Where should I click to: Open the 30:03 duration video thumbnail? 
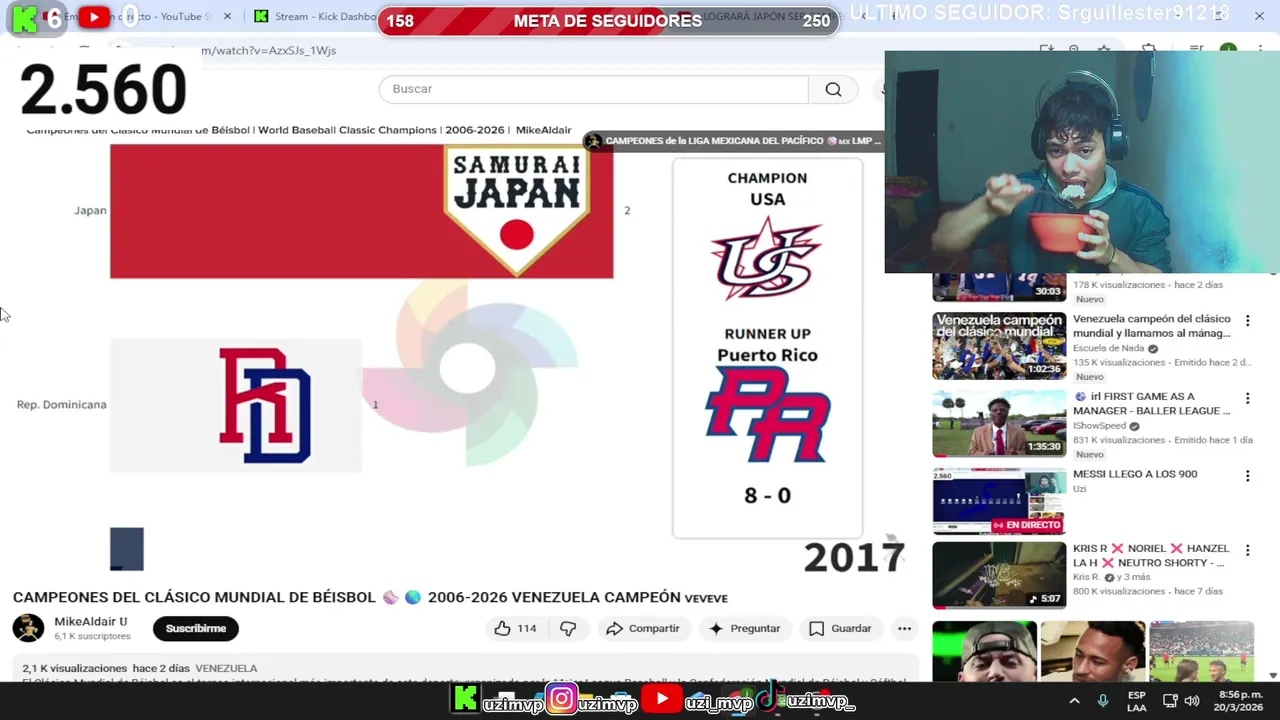[999, 287]
